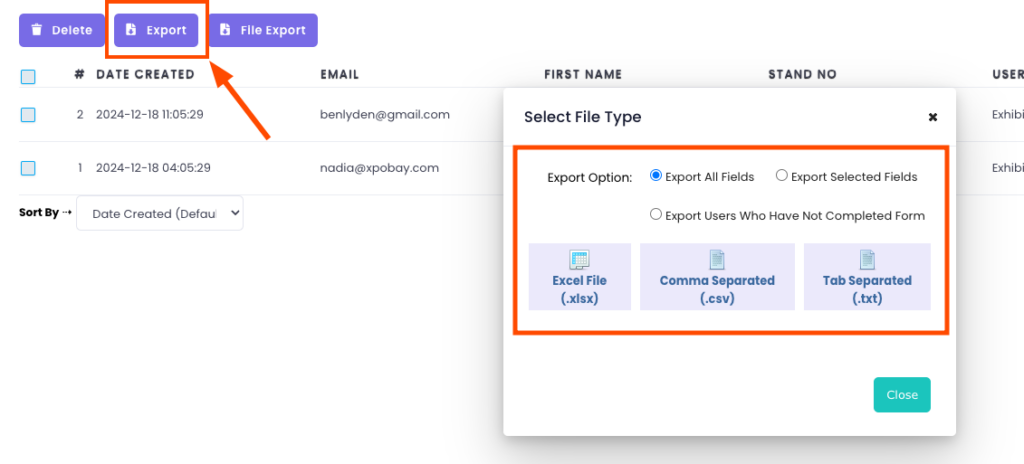Click the Delete button with trash icon
Image resolution: width=1024 pixels, height=464 pixels.
tap(61, 30)
